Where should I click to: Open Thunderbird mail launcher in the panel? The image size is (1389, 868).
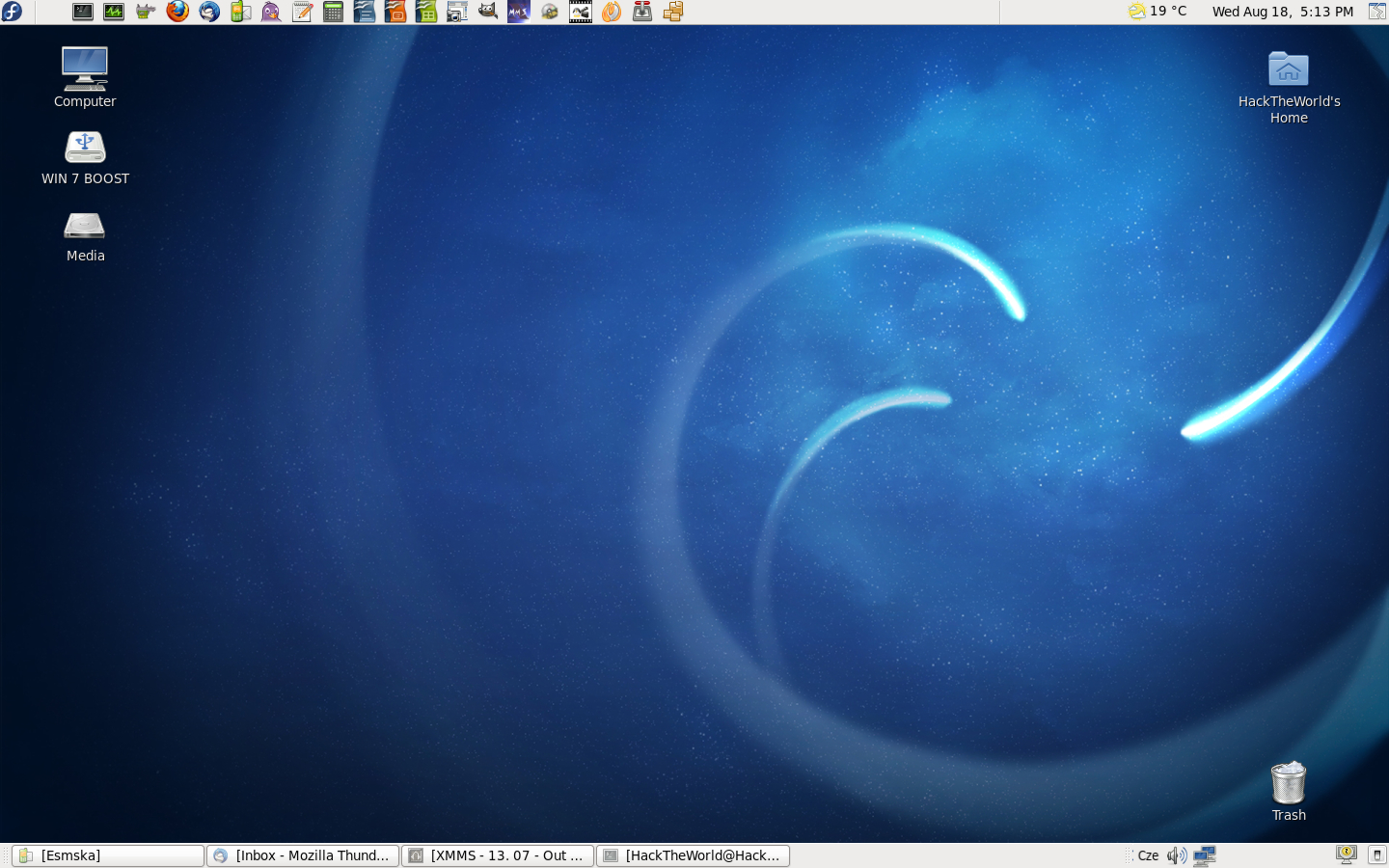click(x=209, y=12)
